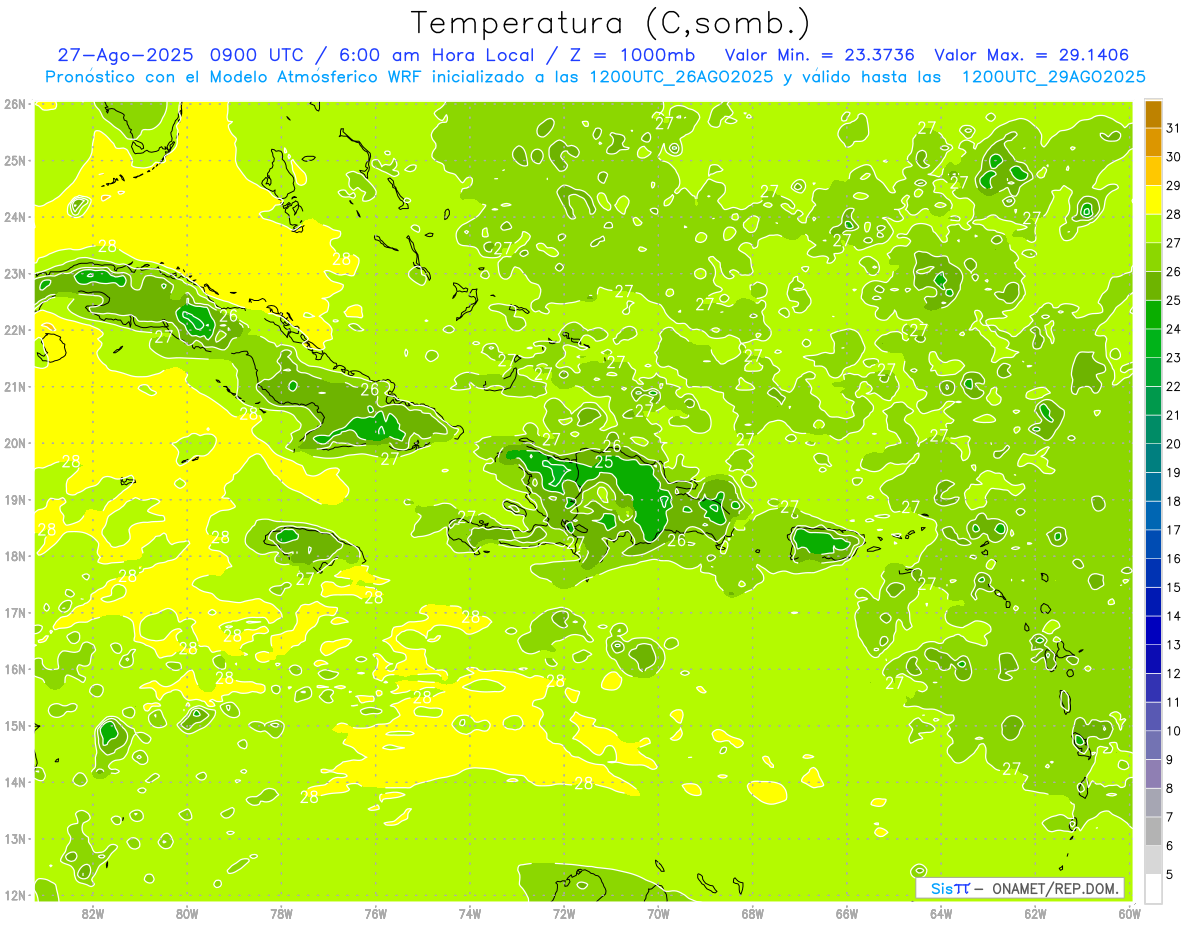Click the color bar scale label 20

tap(1173, 444)
